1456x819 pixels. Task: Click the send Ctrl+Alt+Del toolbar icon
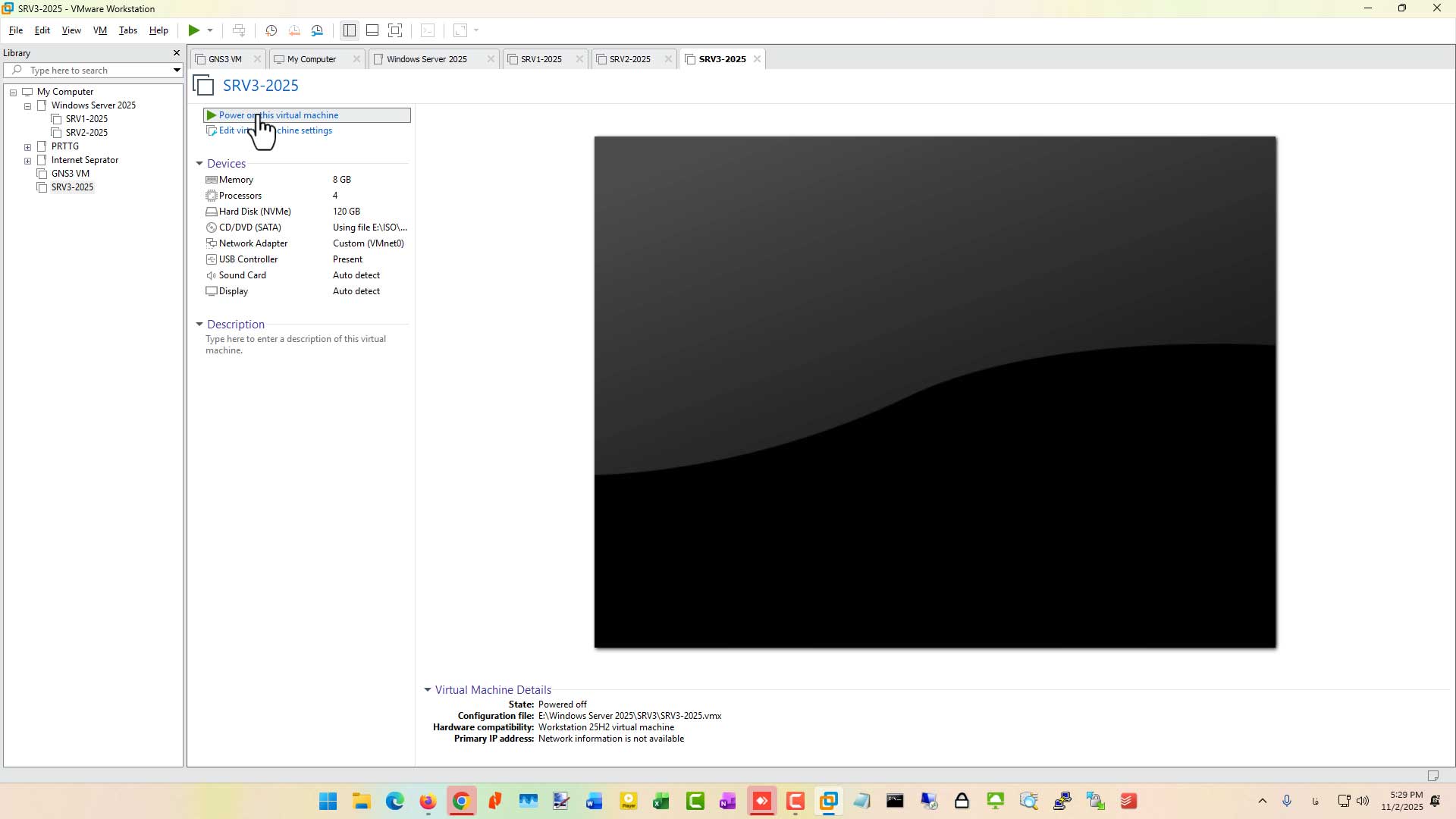tap(239, 30)
